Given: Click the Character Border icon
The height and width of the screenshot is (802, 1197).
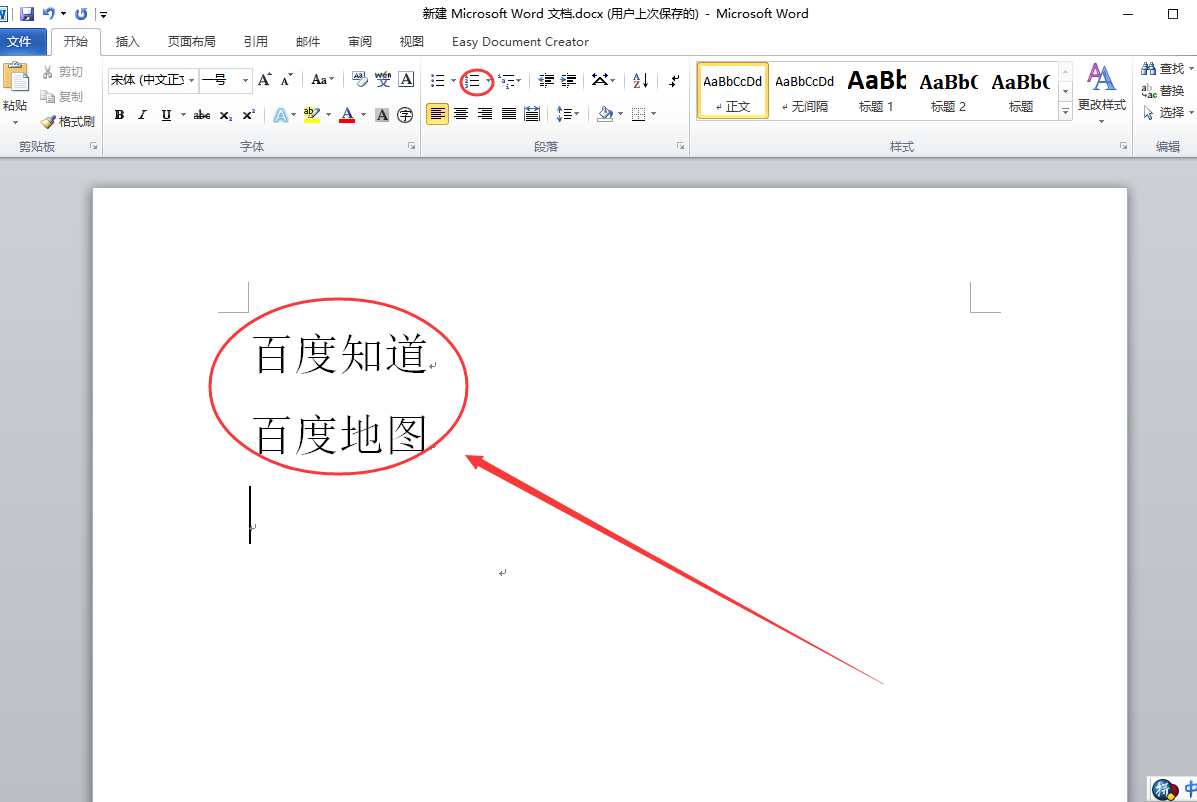Looking at the screenshot, I should pyautogui.click(x=407, y=79).
